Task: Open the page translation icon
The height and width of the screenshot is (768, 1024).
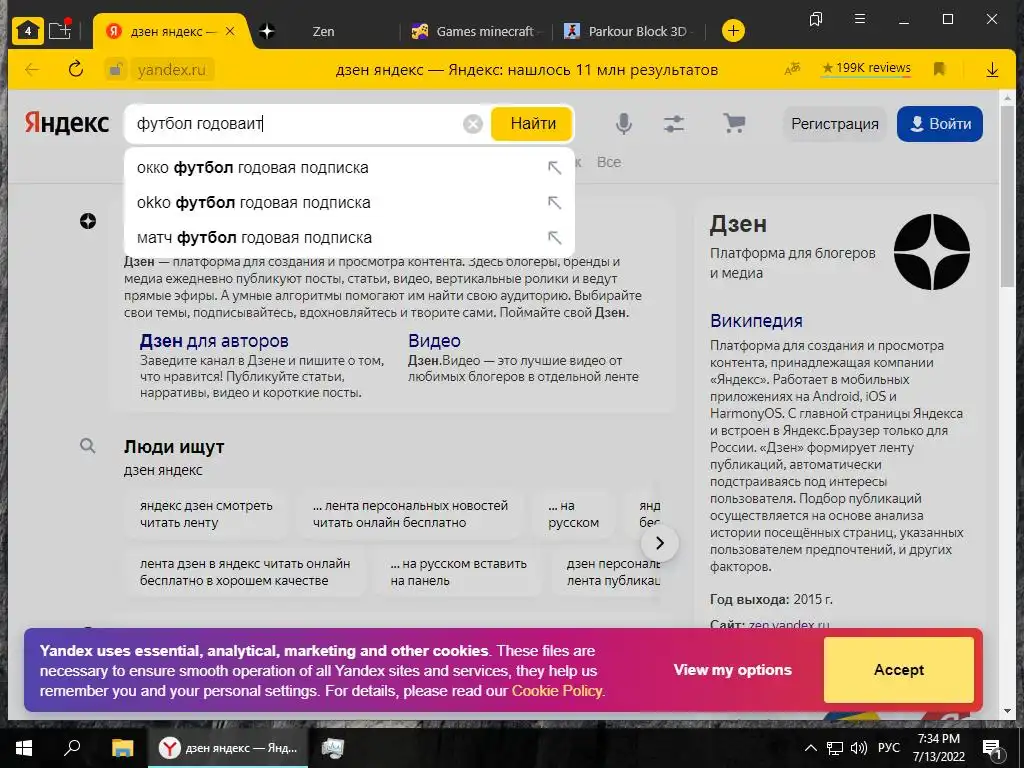Action: [x=792, y=69]
